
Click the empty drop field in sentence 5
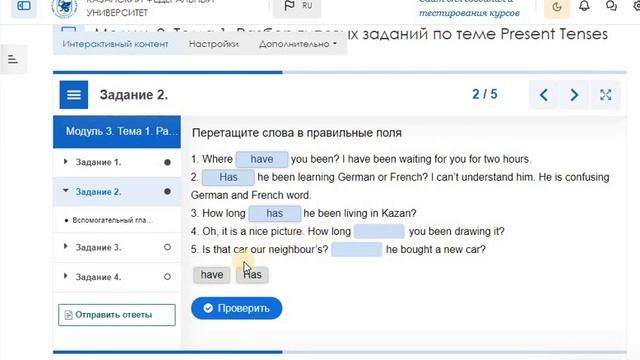(x=357, y=249)
